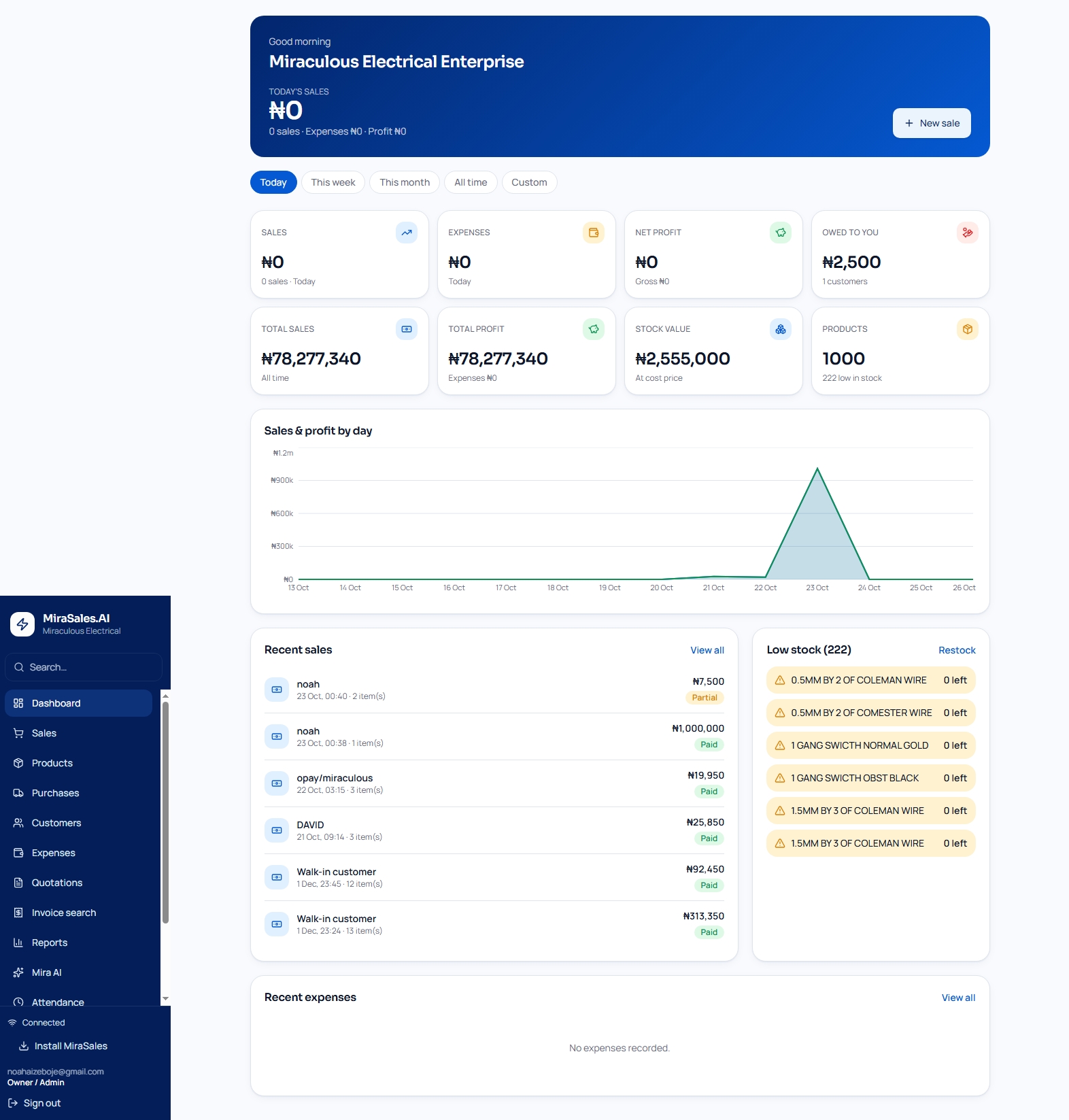Click the warning icon for 1 GANG SWICTH OBST BLACK
Image resolution: width=1069 pixels, height=1120 pixels.
(x=780, y=778)
